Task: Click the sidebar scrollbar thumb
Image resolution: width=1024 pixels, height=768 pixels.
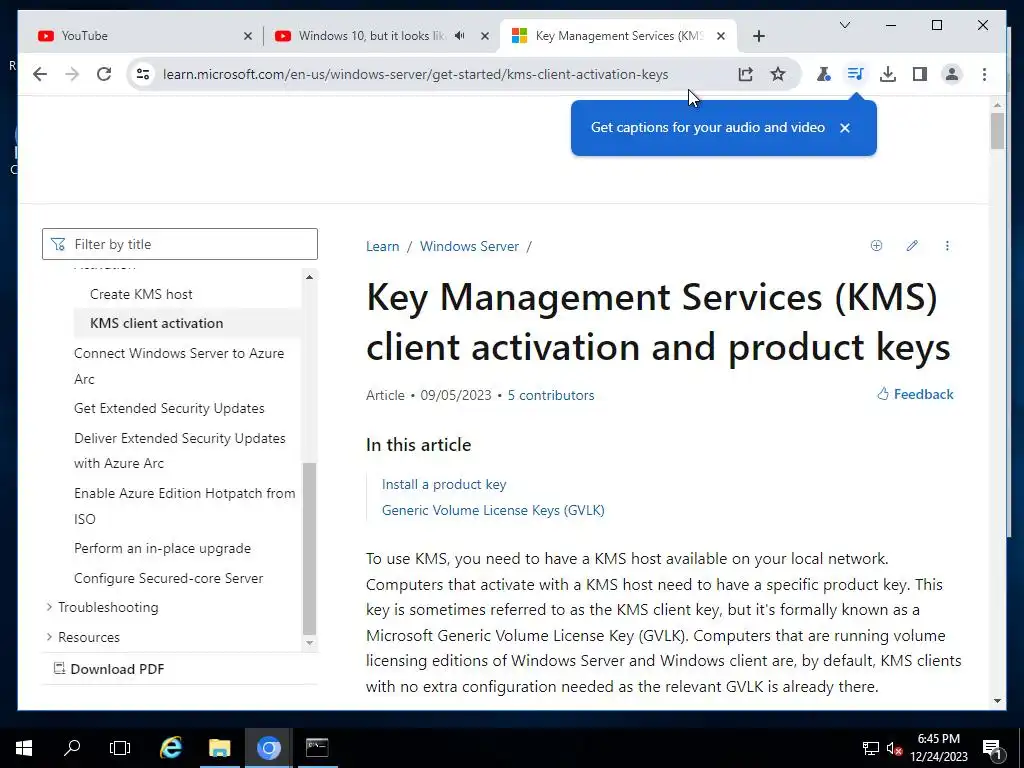Action: [x=310, y=549]
